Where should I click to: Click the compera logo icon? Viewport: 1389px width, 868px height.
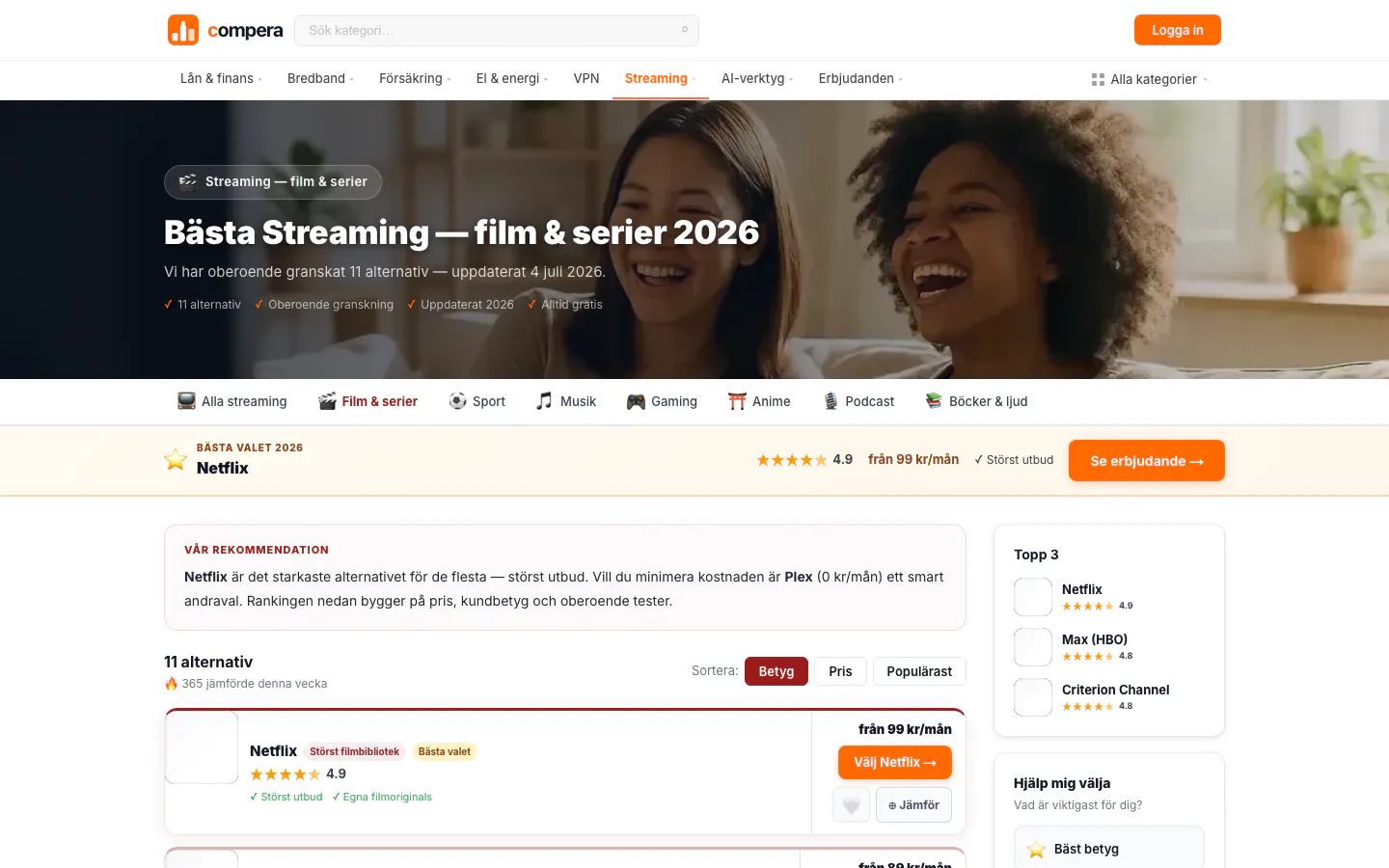click(183, 30)
